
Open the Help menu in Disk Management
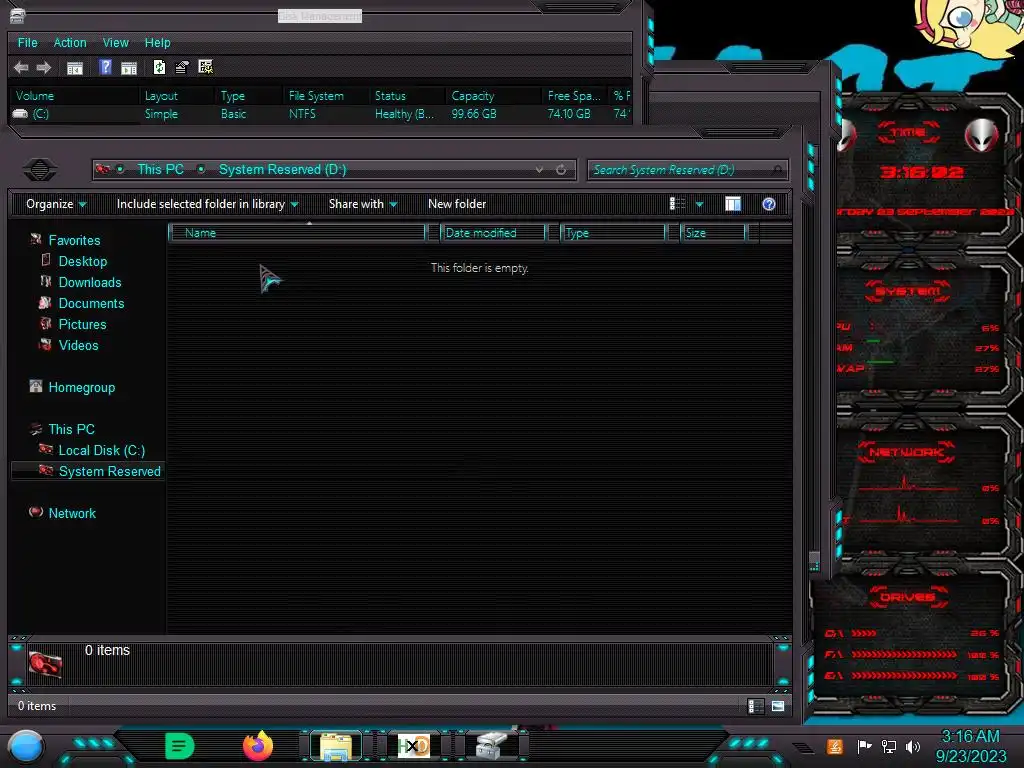(x=157, y=42)
